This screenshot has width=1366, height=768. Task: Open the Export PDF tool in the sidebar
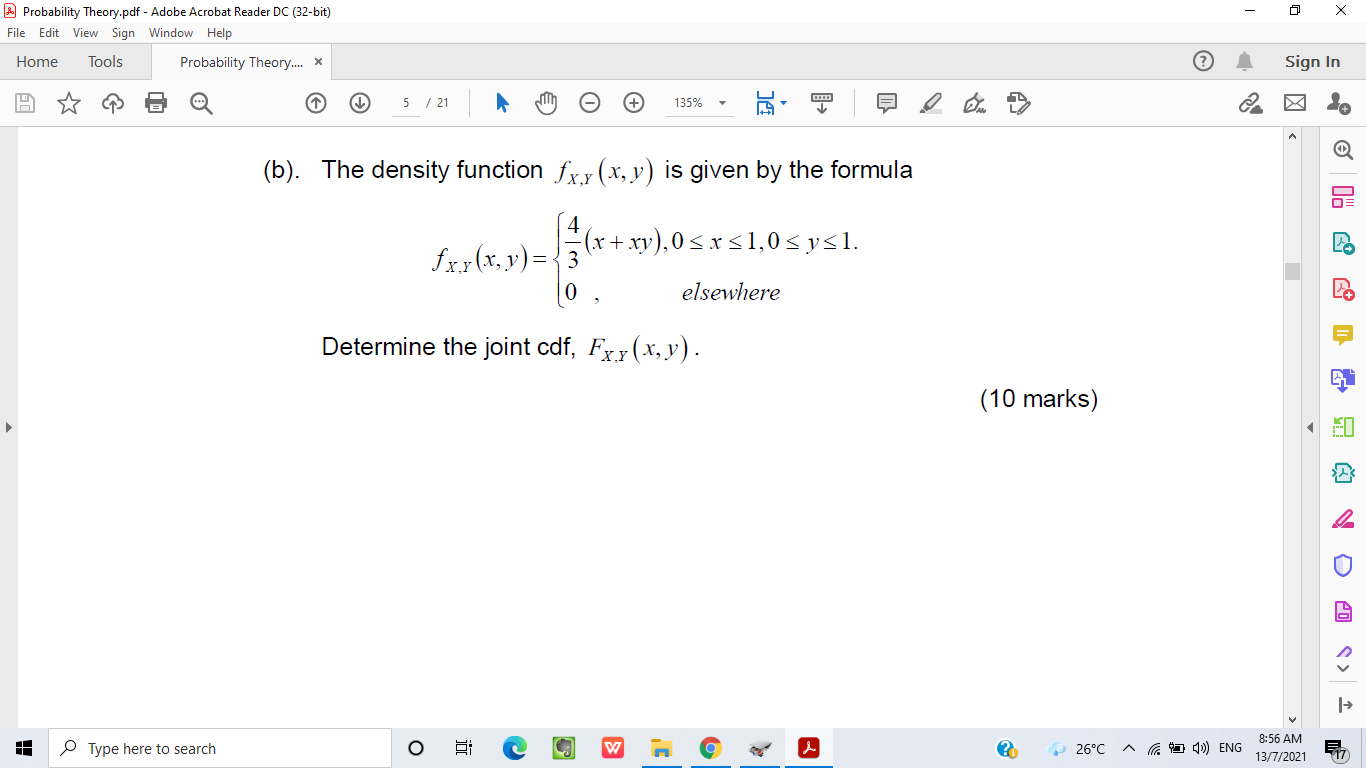click(1343, 242)
